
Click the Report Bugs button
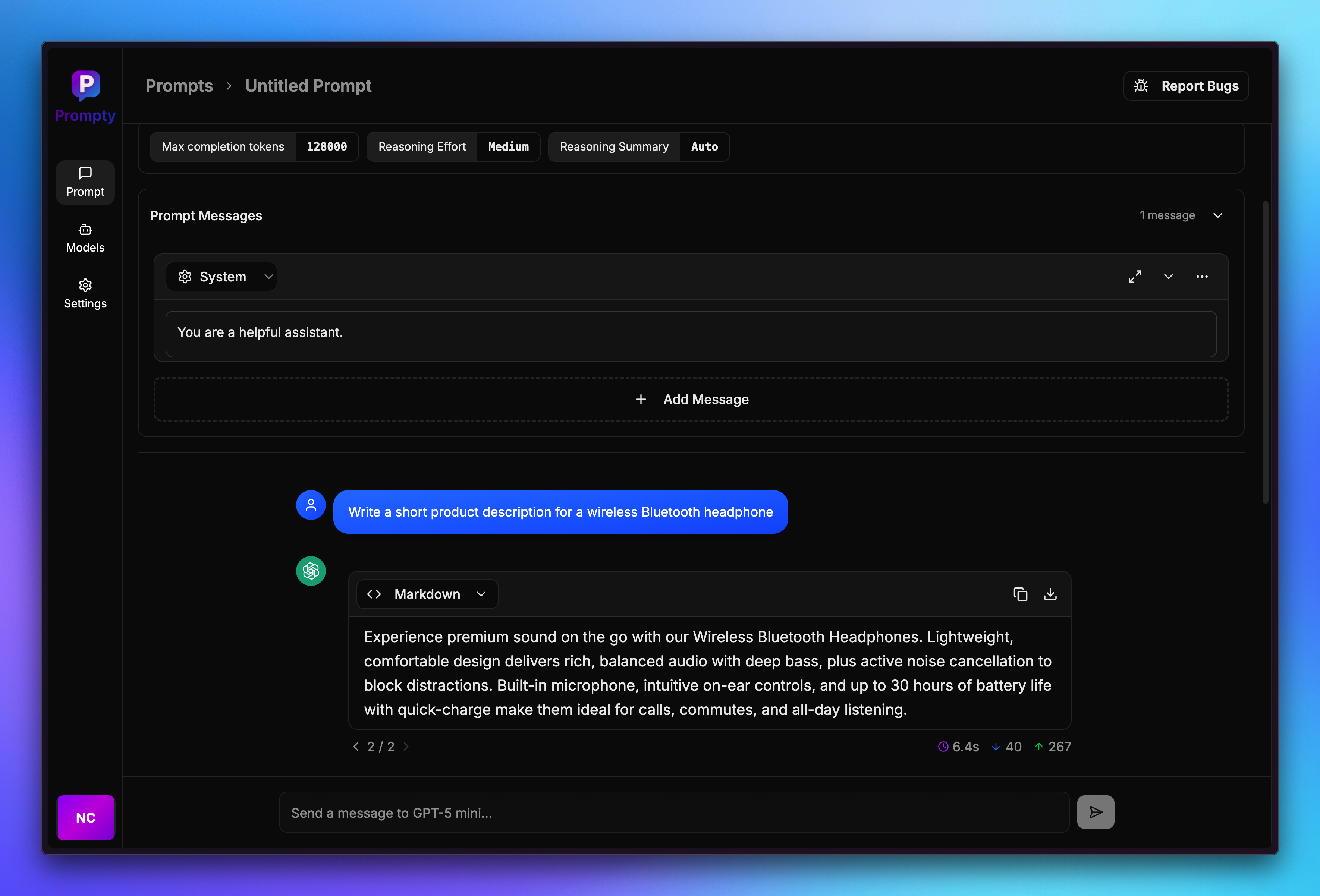pyautogui.click(x=1186, y=86)
